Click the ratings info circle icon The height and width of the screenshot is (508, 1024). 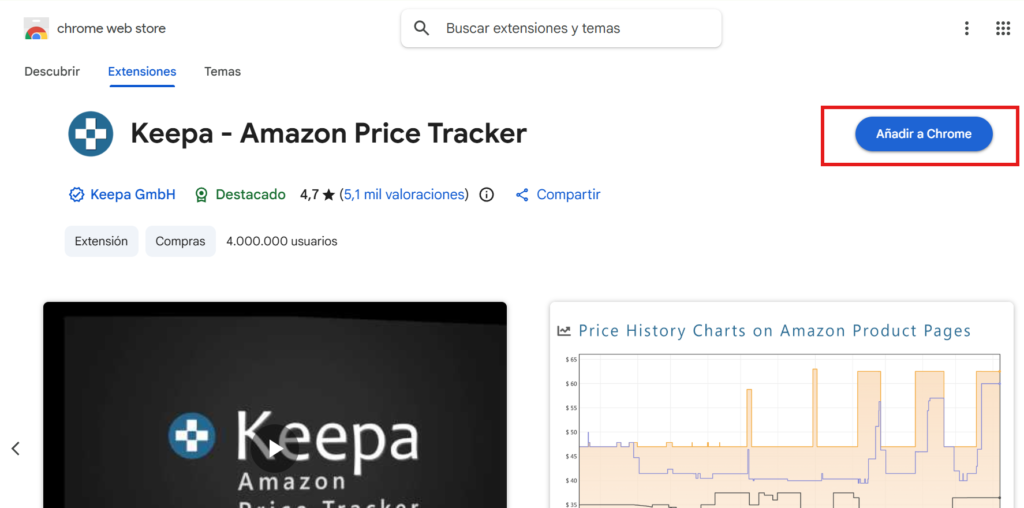pos(487,195)
